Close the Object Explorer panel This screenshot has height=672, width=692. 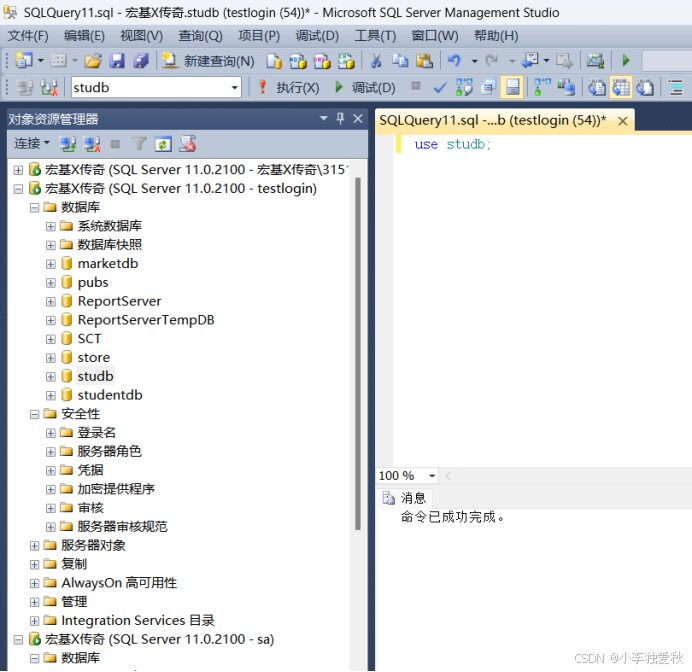click(x=358, y=119)
